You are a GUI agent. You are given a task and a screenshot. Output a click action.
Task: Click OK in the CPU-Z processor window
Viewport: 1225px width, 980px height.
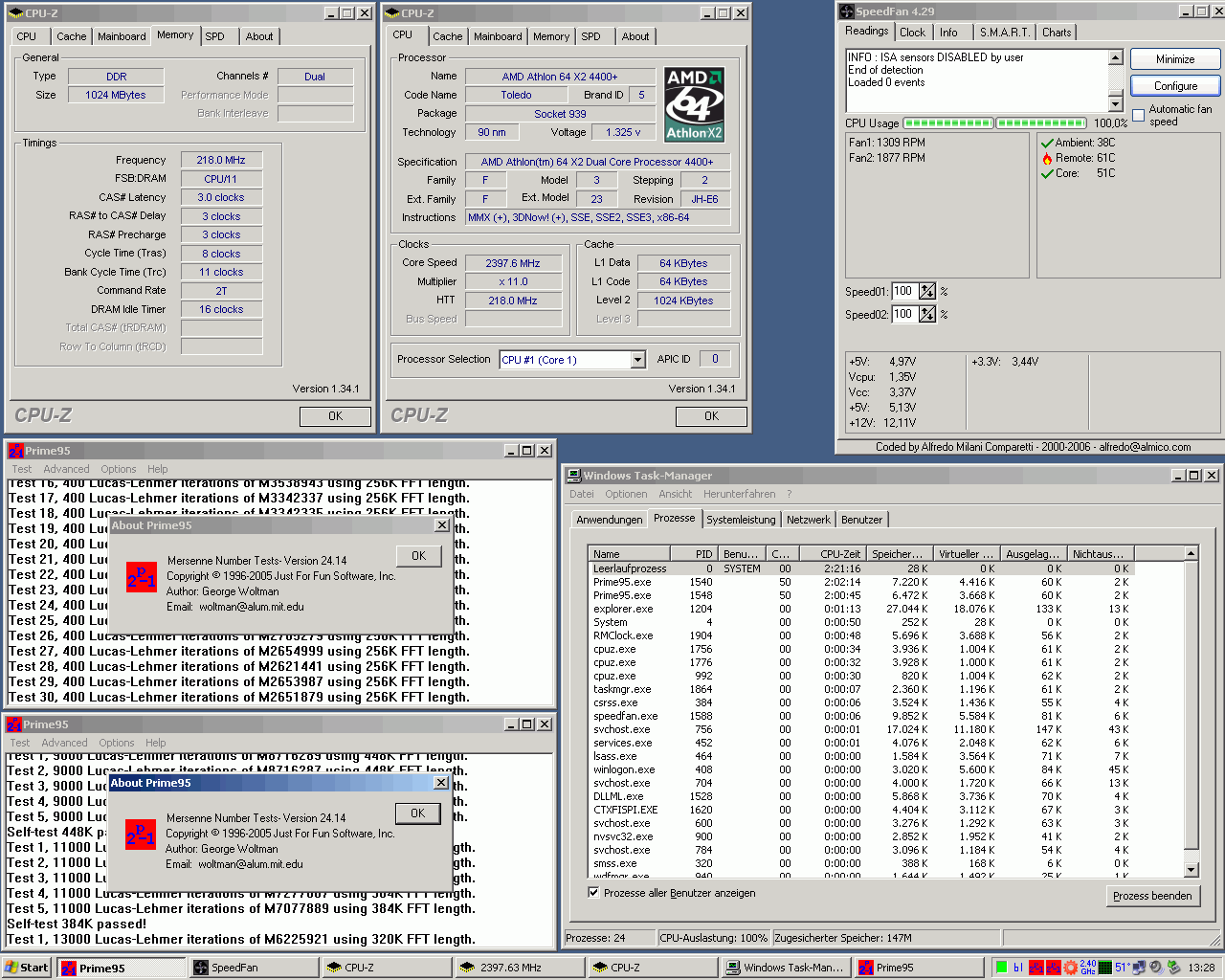coord(711,416)
